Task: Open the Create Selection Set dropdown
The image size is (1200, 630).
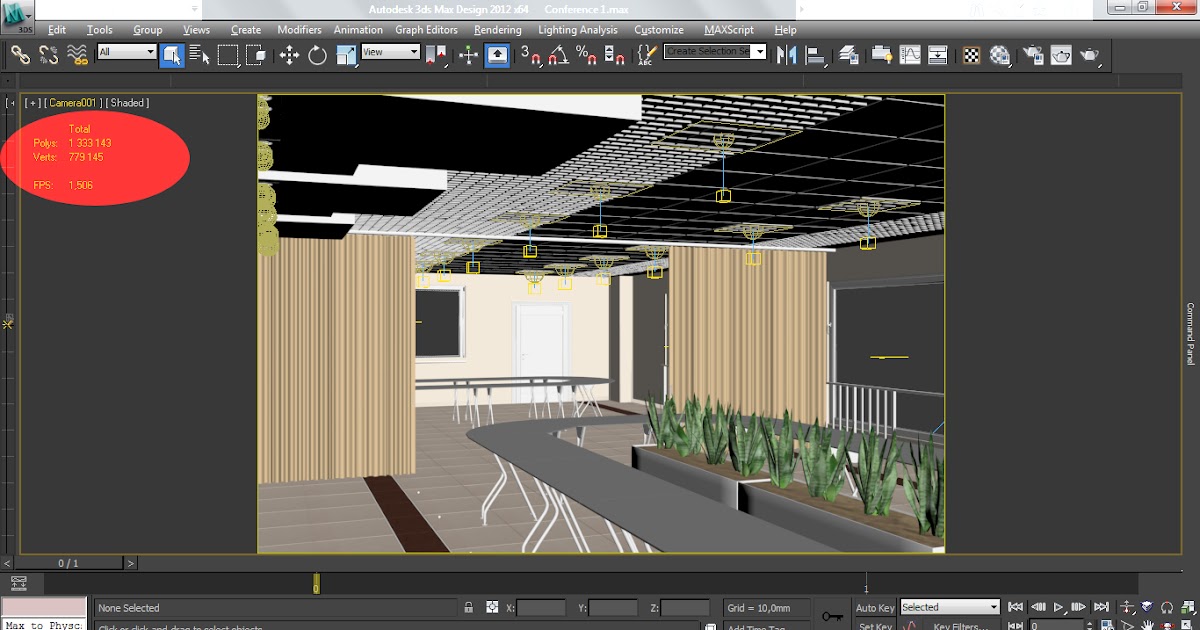Action: pos(715,51)
